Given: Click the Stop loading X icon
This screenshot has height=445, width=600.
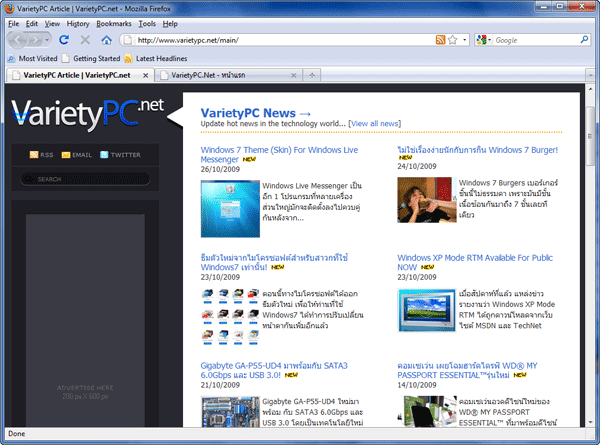Looking at the screenshot, I should pyautogui.click(x=85, y=40).
